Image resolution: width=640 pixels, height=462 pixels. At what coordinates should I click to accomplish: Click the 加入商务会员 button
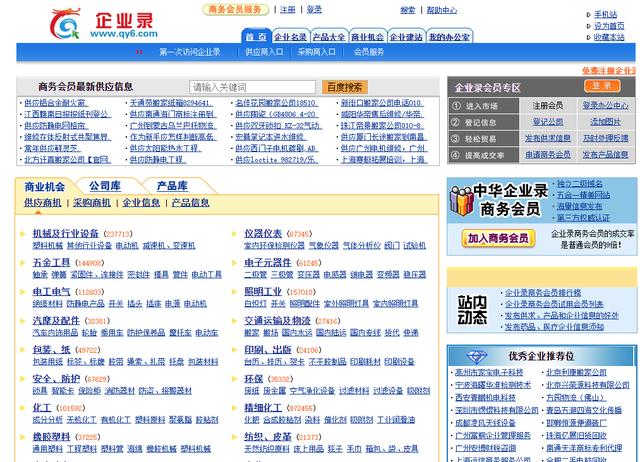point(498,238)
